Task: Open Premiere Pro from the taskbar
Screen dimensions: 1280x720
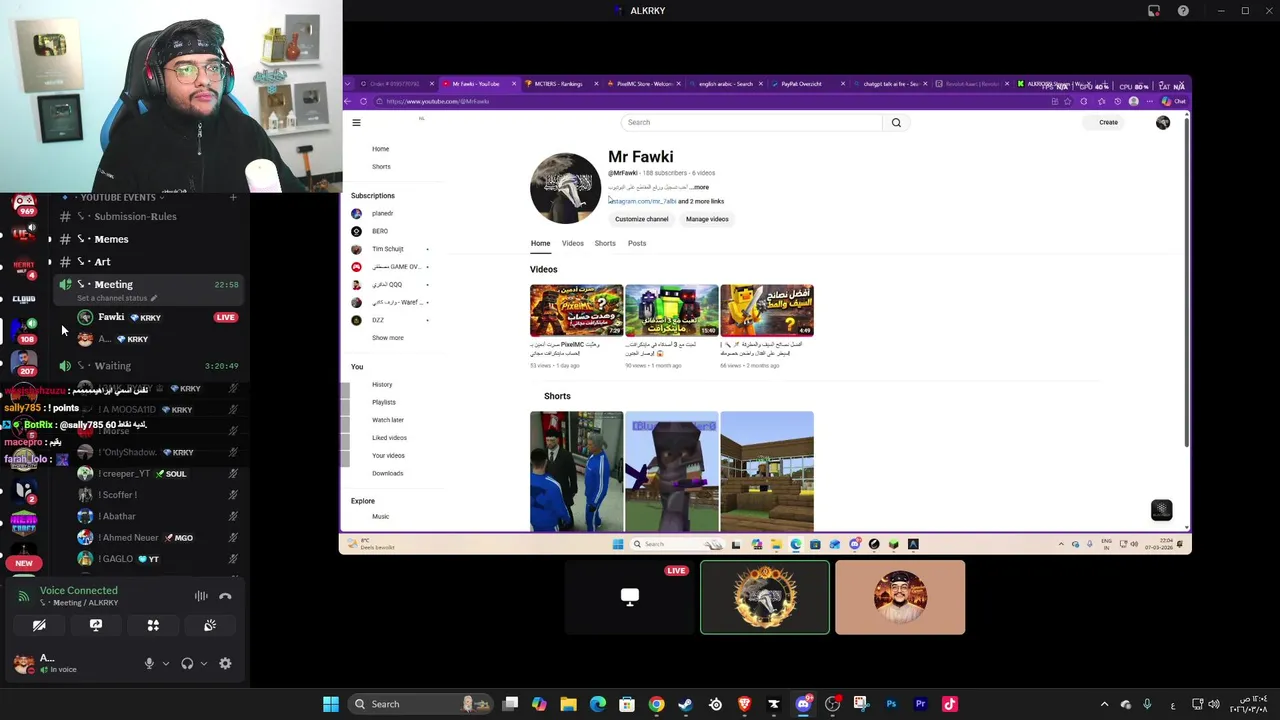Action: click(920, 704)
